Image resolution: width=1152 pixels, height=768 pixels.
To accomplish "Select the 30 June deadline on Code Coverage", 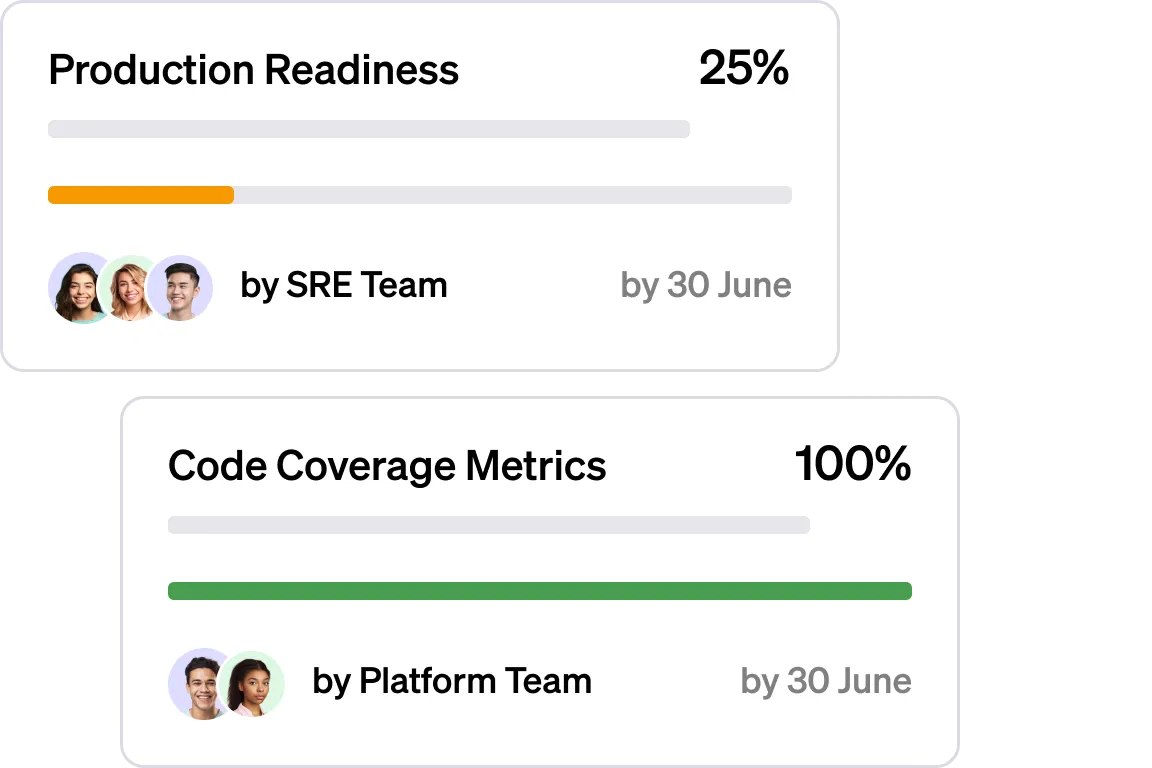I will click(827, 682).
